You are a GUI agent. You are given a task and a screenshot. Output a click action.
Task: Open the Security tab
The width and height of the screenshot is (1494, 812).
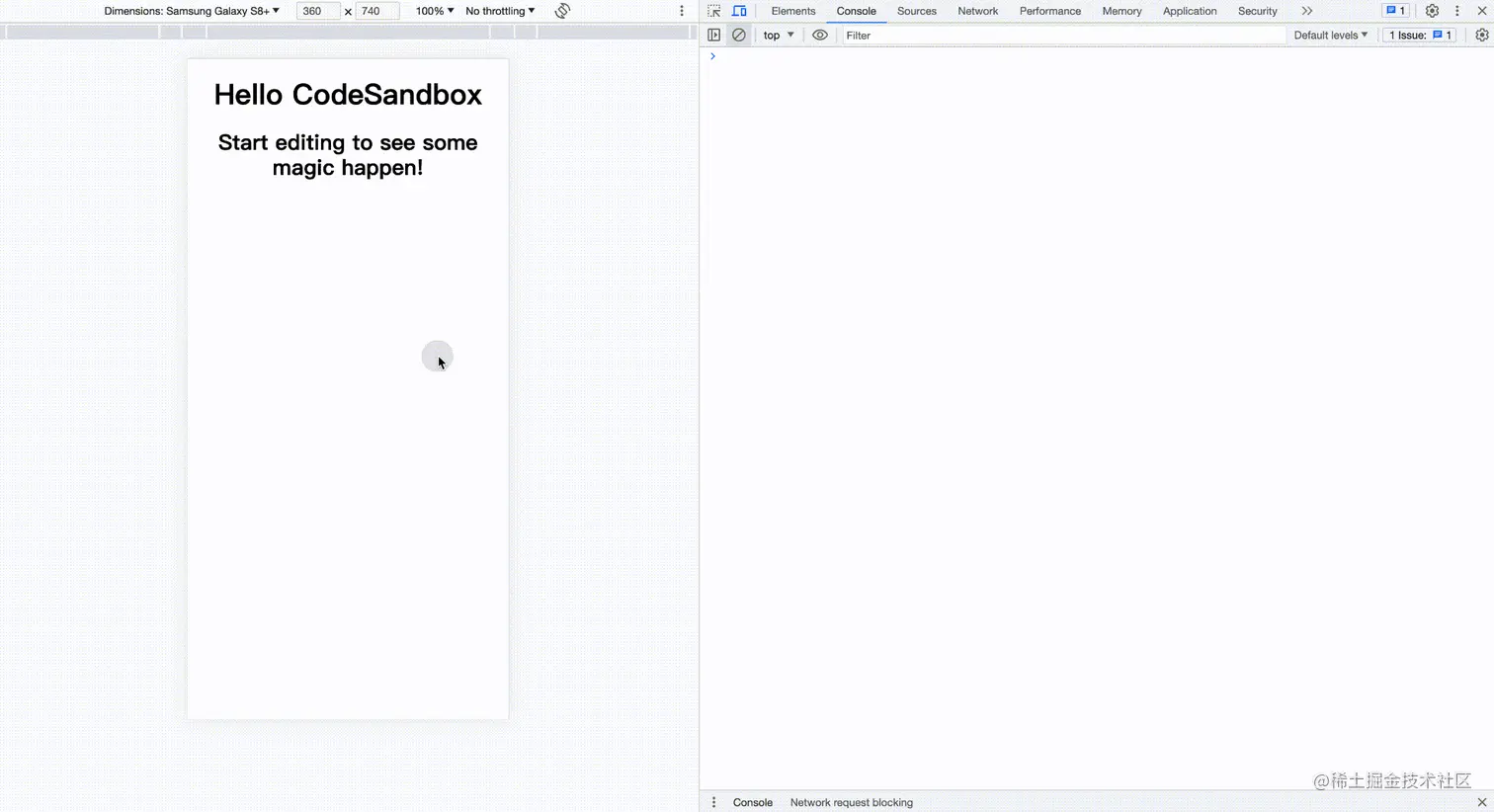tap(1257, 11)
